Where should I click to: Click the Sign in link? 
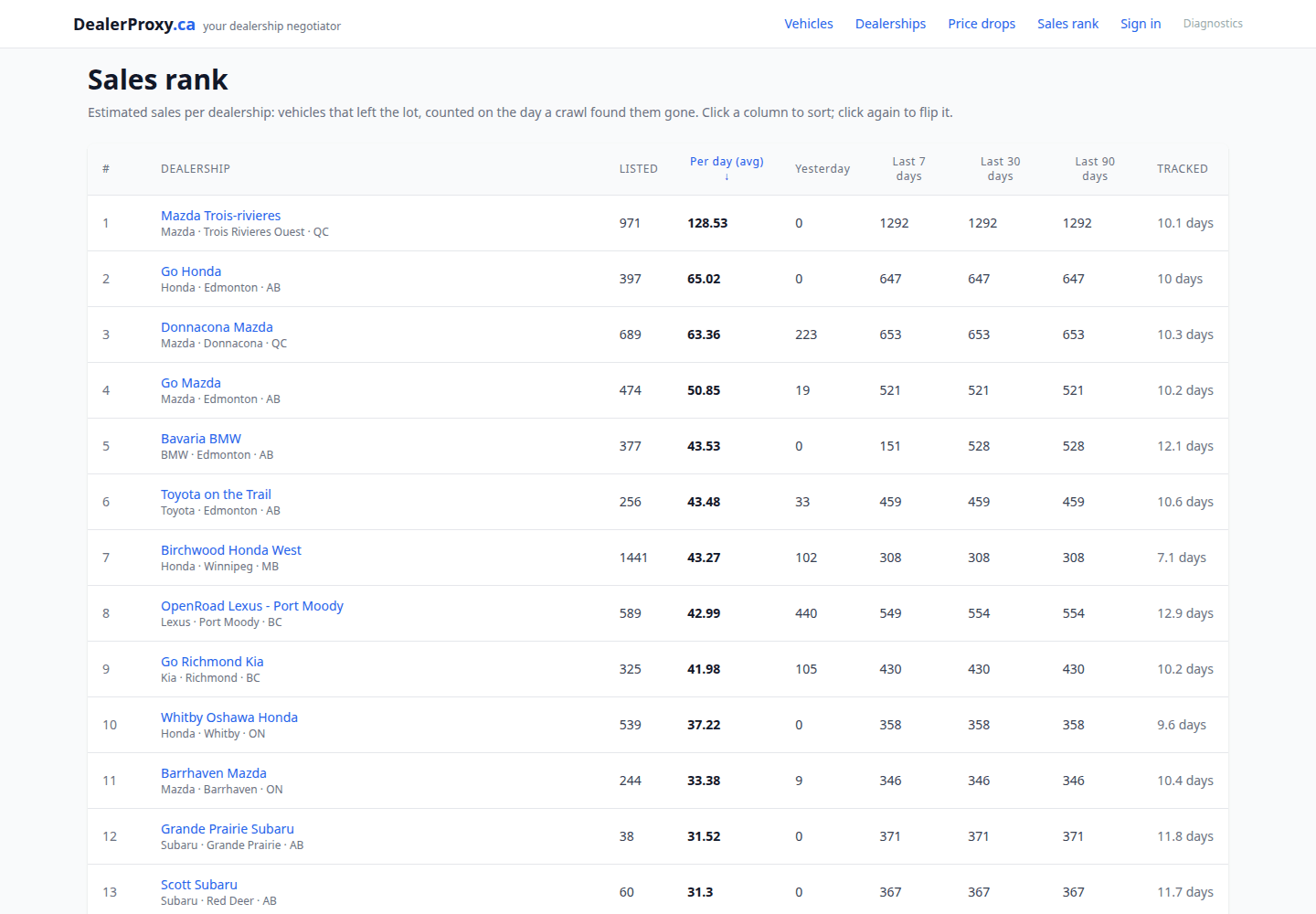point(1141,24)
